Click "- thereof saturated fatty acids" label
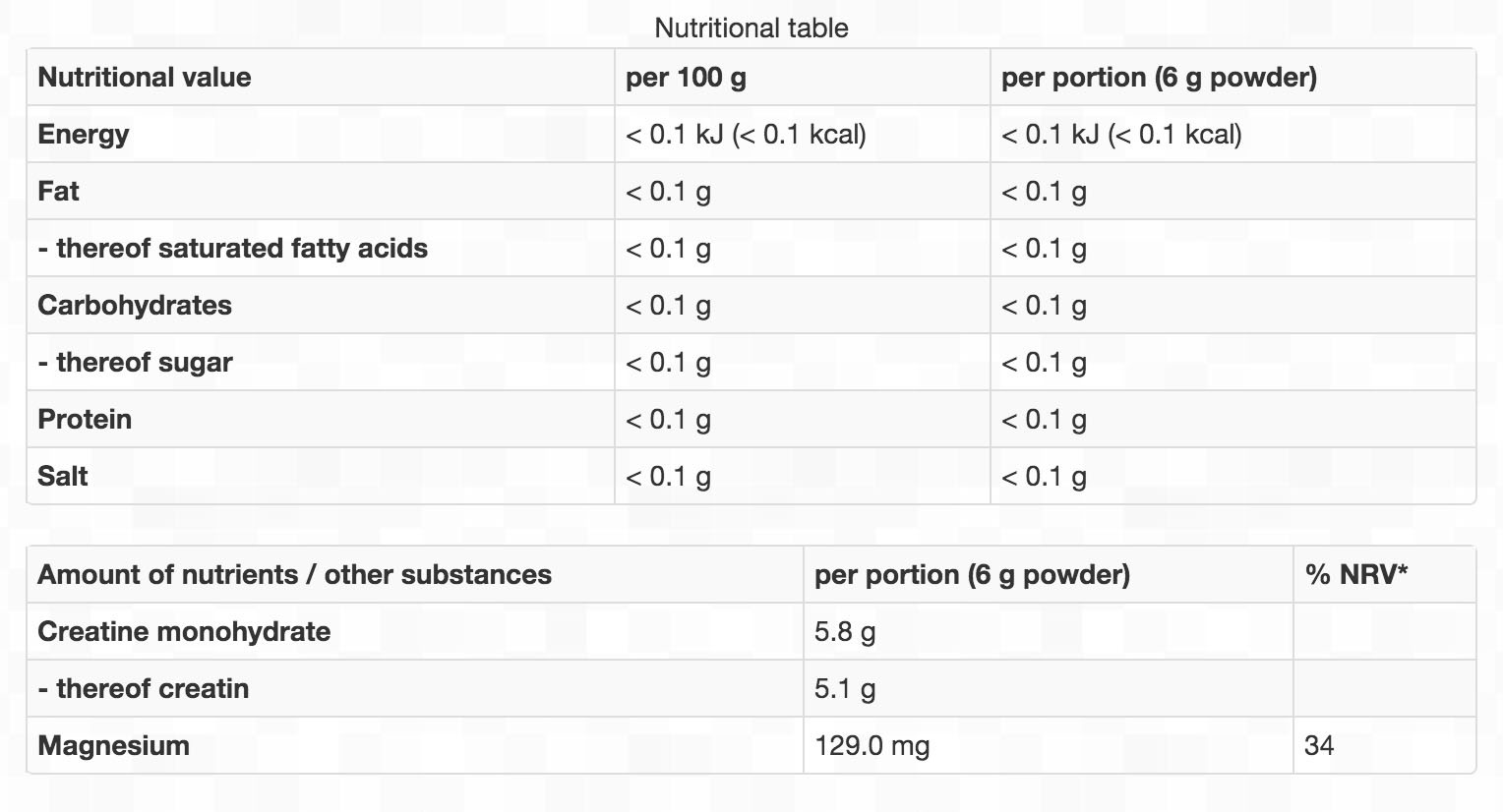 tap(232, 249)
